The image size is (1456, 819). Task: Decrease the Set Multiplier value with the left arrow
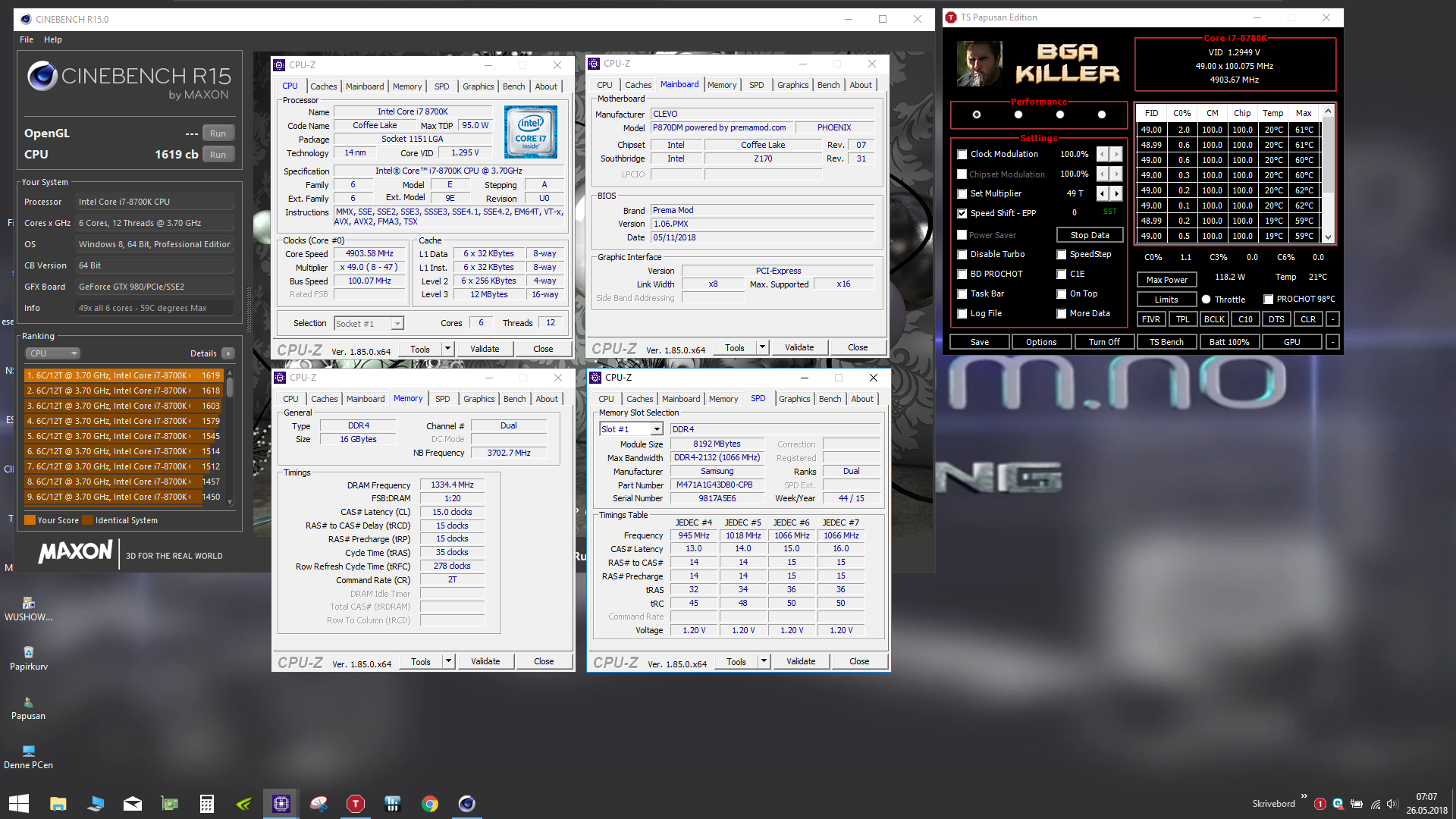1103,193
